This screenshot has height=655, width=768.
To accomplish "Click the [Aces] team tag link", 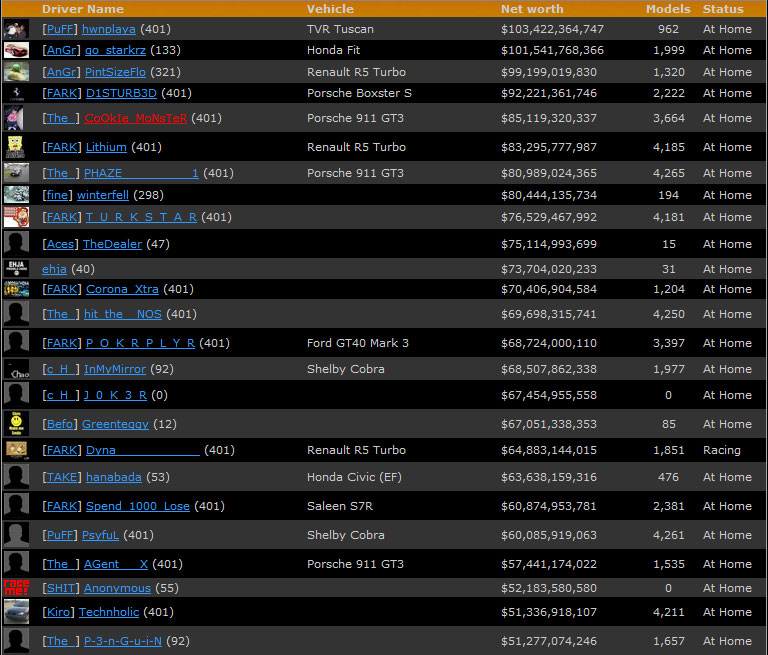I will pyautogui.click(x=60, y=244).
